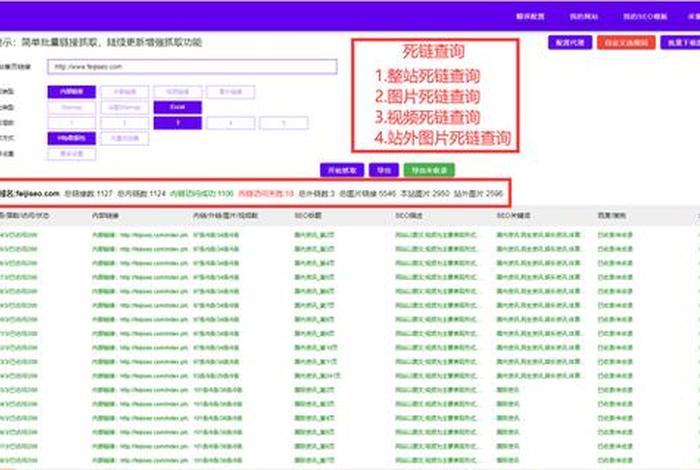Click the purple proxy configuration button
This screenshot has width=700, height=470.
[570, 42]
